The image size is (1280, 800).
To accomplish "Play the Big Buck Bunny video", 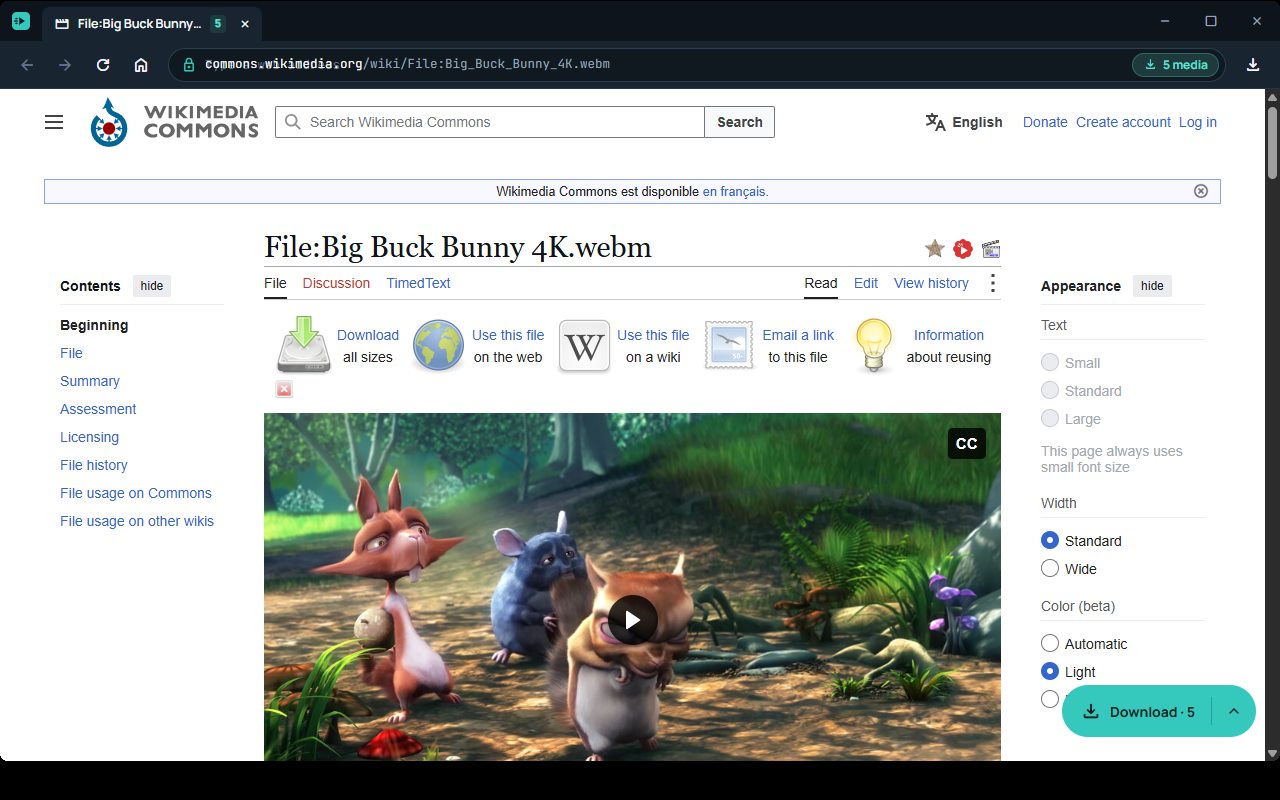I will [633, 620].
